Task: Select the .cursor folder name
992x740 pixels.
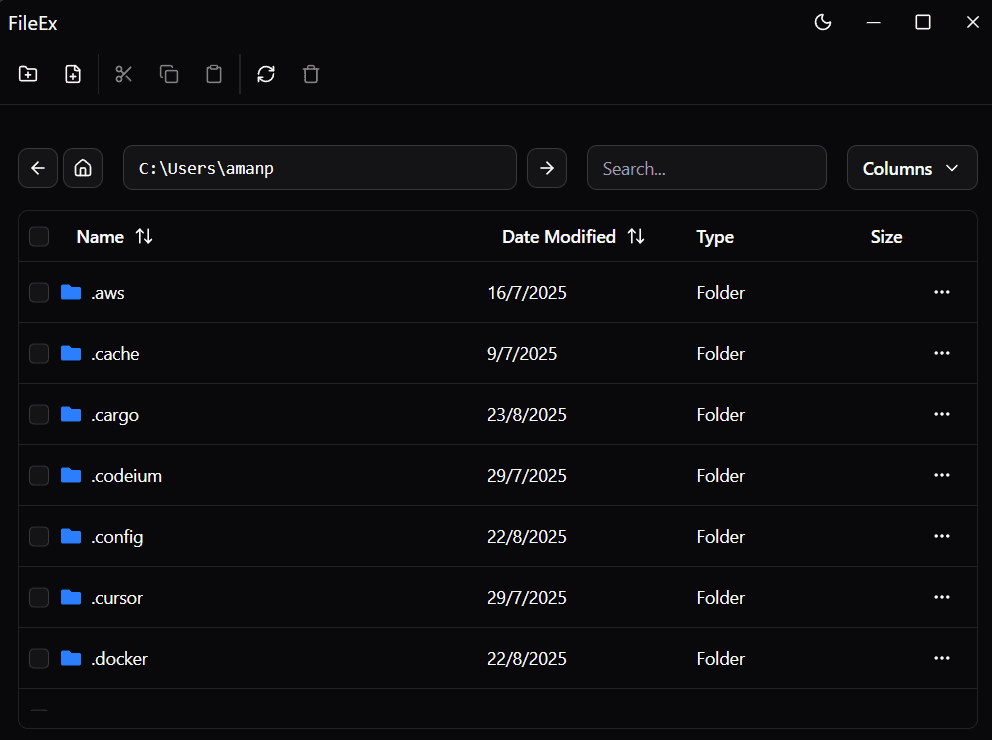Action: click(x=117, y=598)
